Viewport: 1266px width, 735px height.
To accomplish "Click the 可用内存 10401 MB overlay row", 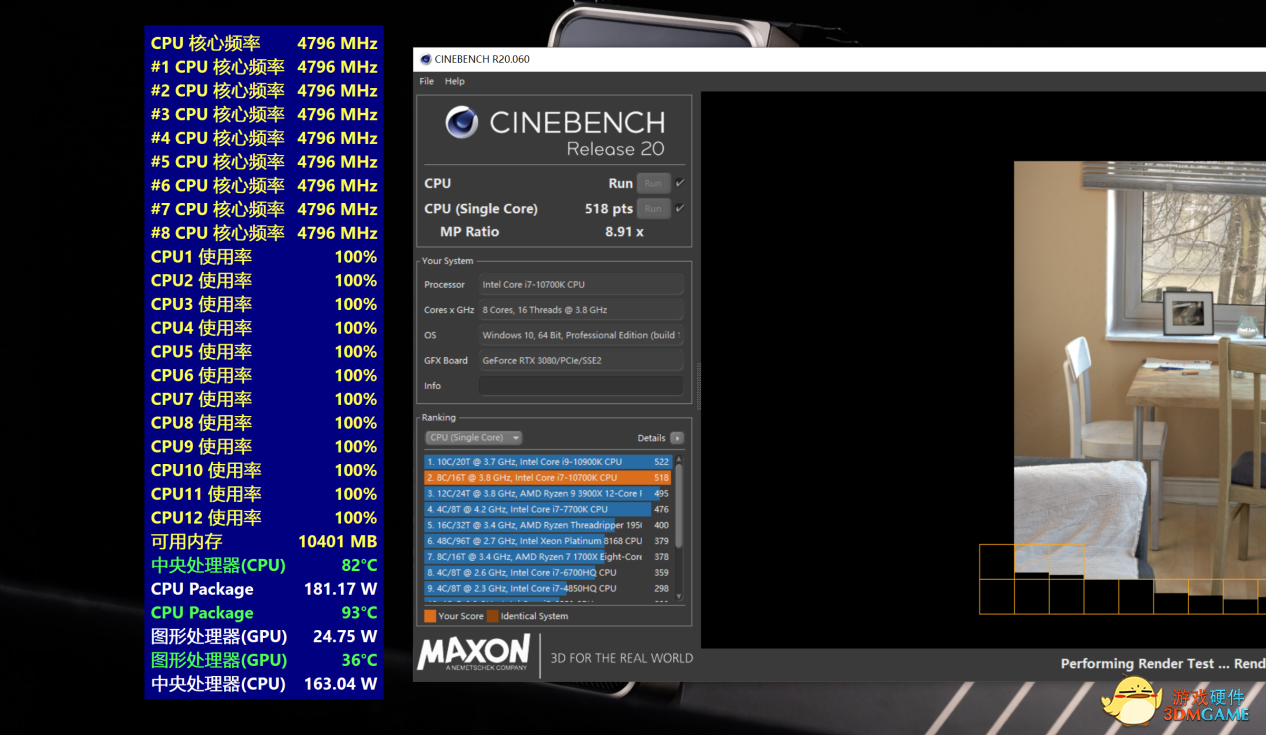I will (264, 541).
